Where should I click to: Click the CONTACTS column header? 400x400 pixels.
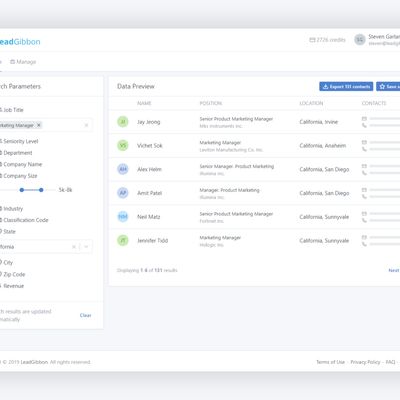click(374, 103)
